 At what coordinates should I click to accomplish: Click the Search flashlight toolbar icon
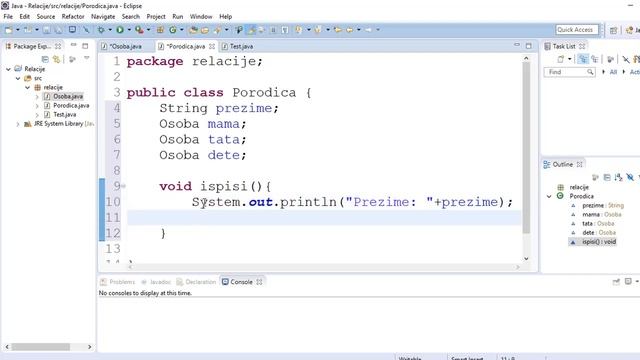coord(217,30)
